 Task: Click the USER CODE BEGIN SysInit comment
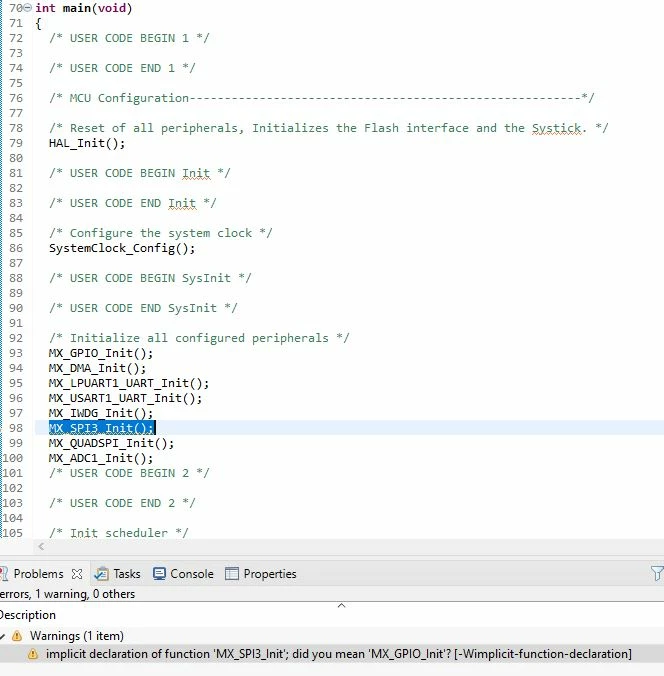tap(150, 278)
